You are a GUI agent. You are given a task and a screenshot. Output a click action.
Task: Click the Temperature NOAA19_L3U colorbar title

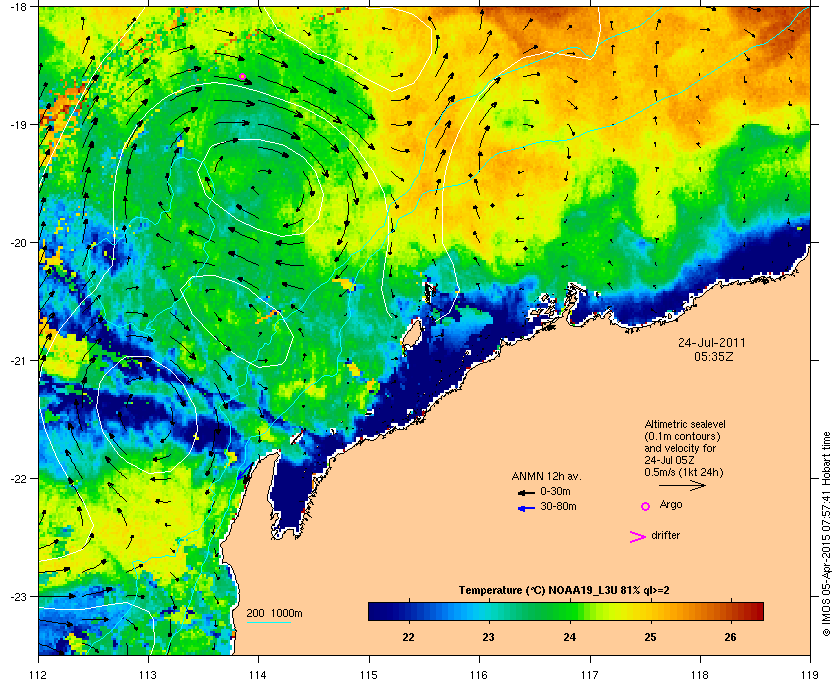tap(564, 591)
